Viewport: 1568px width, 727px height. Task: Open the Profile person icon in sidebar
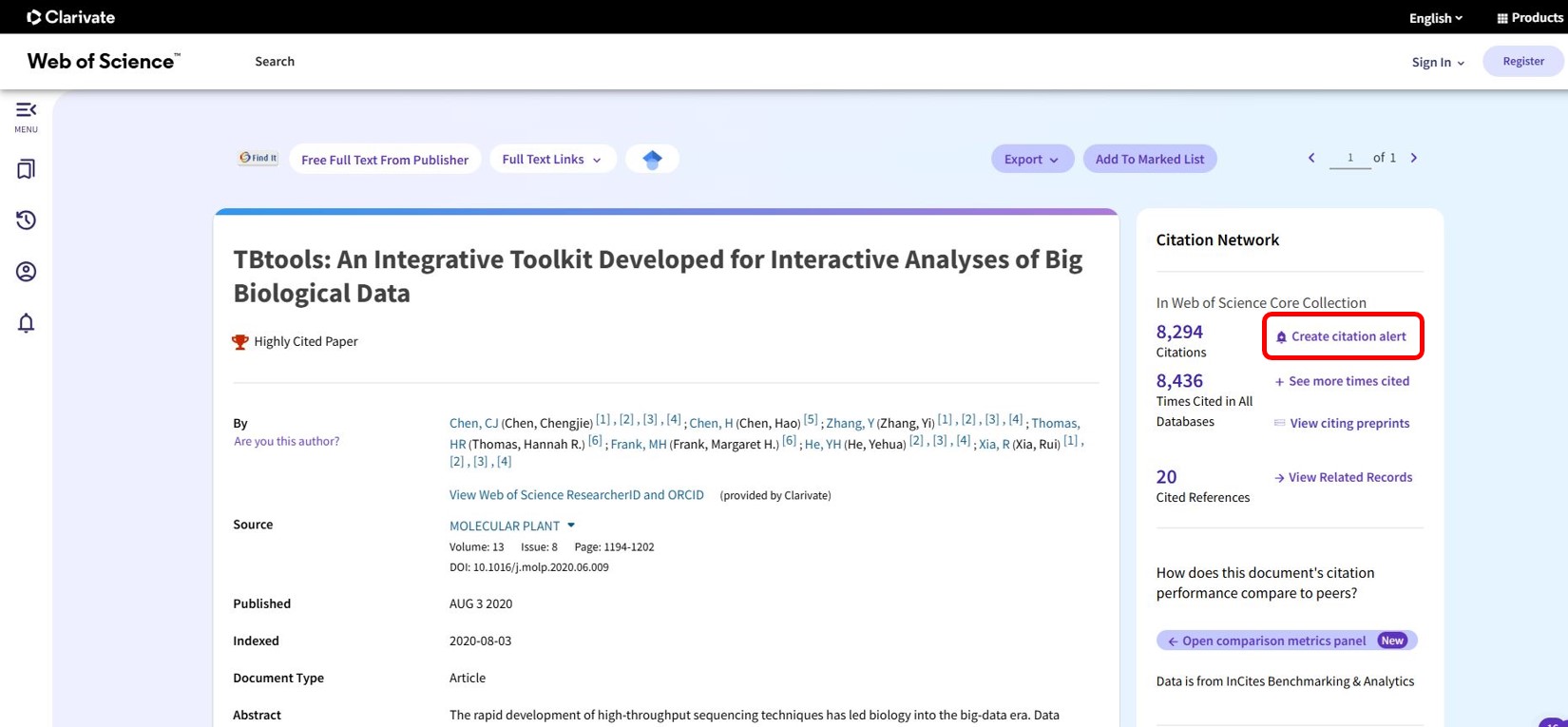tap(26, 272)
